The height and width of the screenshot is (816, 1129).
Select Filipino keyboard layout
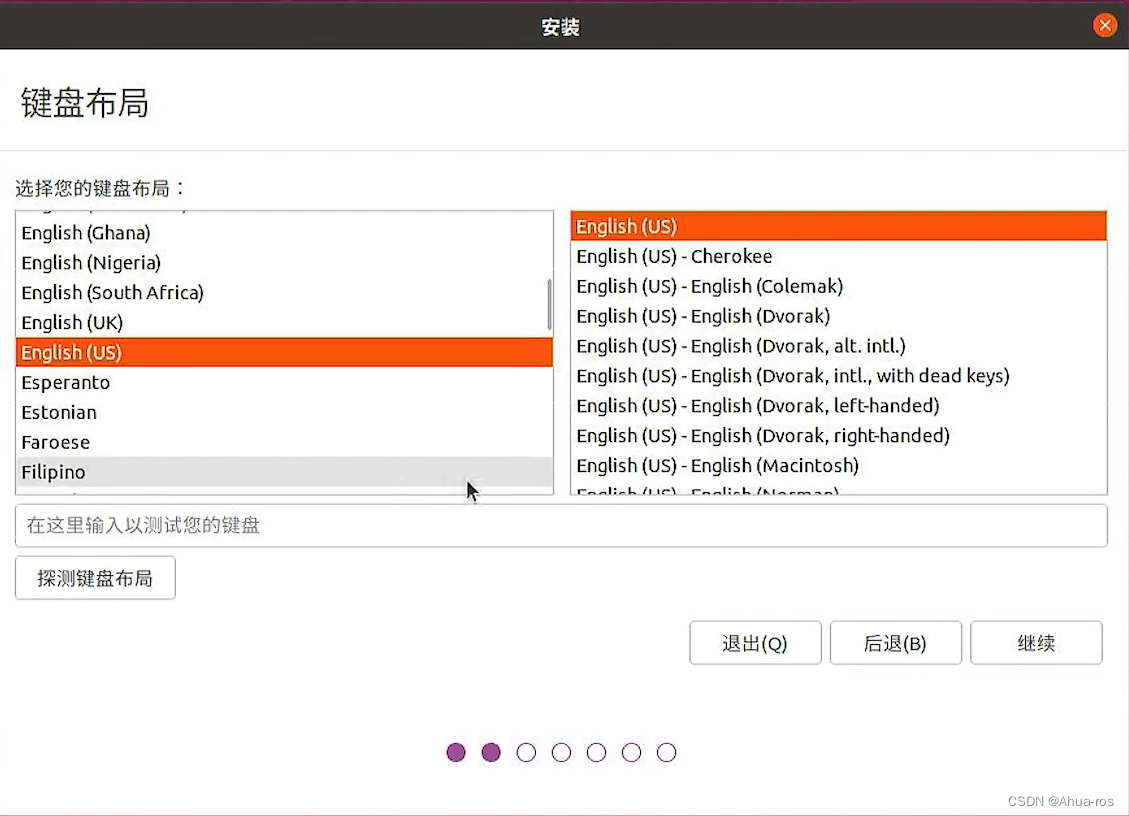pos(284,472)
